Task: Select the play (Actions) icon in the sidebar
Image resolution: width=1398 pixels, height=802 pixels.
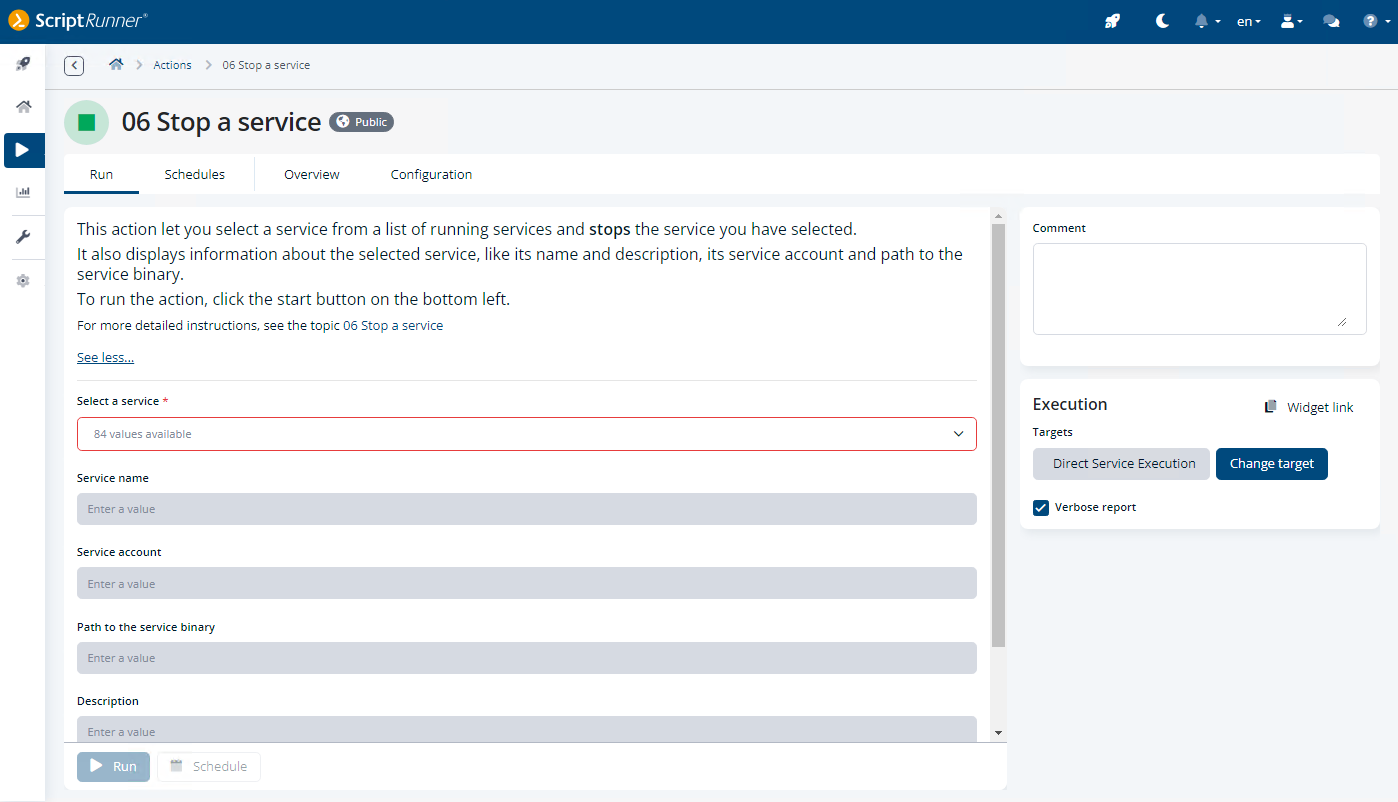Action: 24,150
